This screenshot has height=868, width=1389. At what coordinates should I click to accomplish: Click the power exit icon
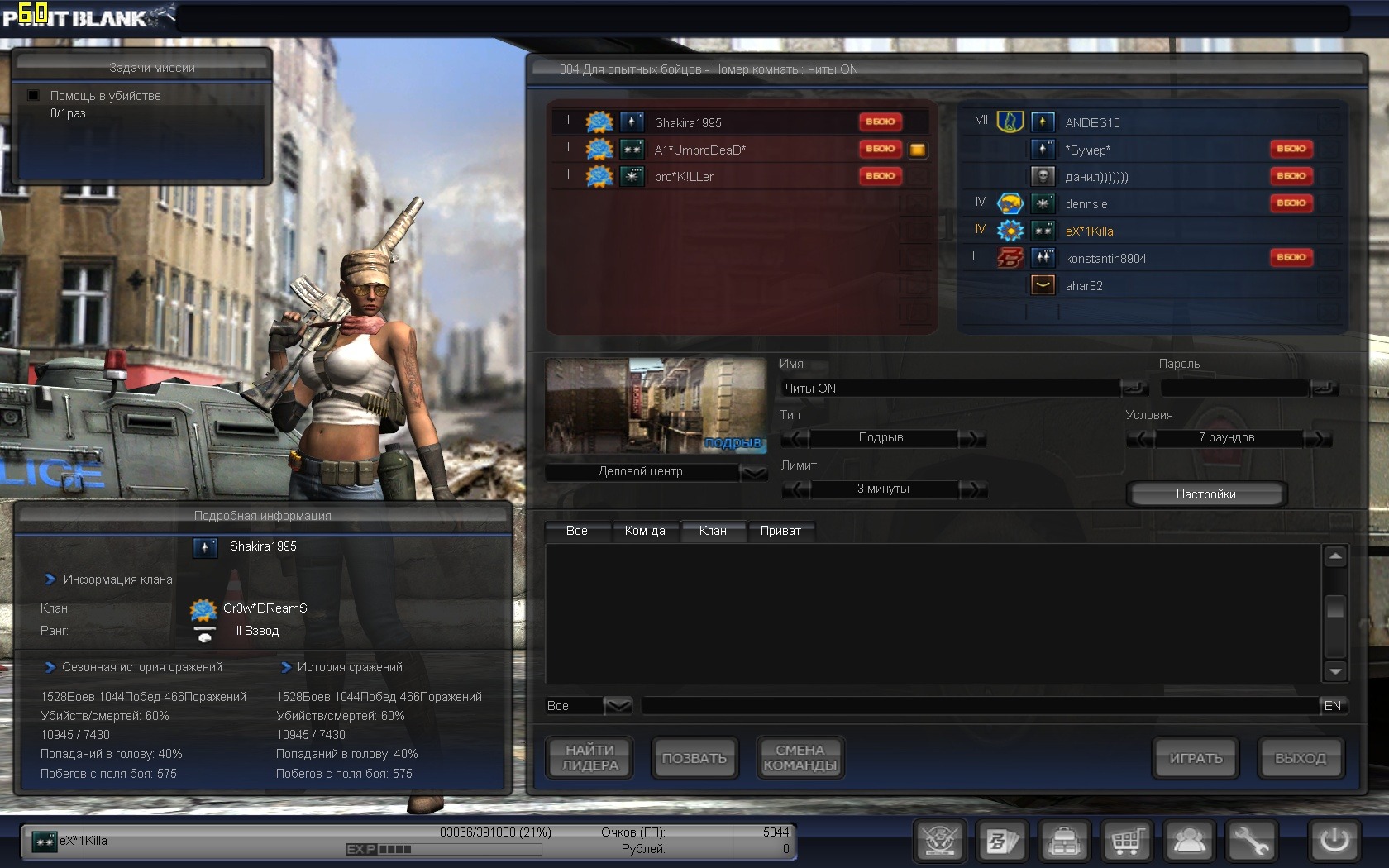[1334, 842]
